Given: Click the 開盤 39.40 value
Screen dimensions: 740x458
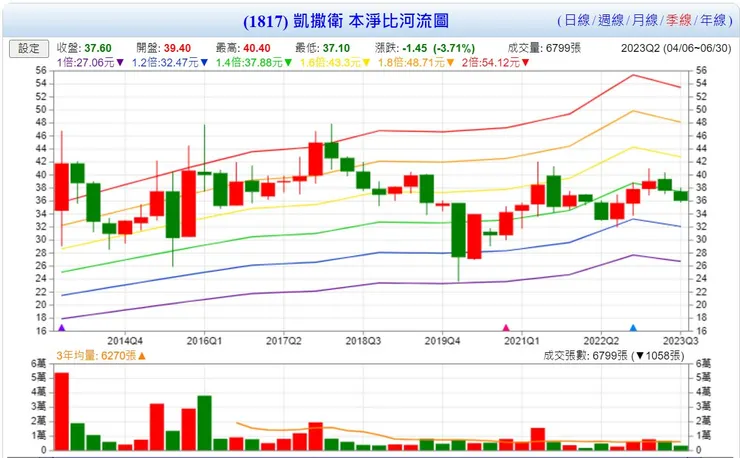Looking at the screenshot, I should coord(177,48).
